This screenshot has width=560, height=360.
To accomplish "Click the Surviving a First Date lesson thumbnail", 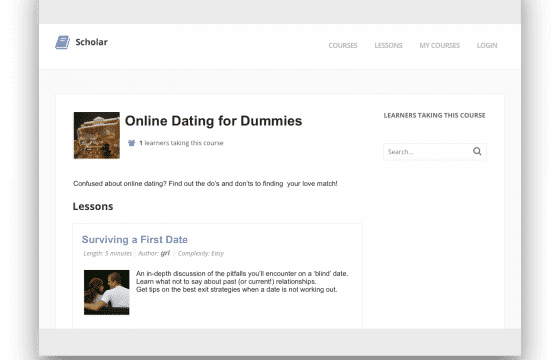I will [107, 292].
